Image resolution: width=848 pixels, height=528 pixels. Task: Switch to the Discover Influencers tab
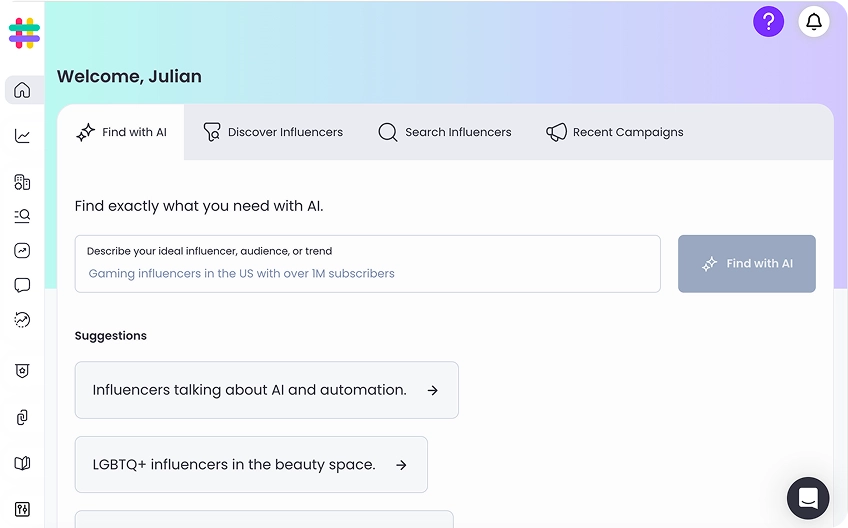(x=273, y=132)
